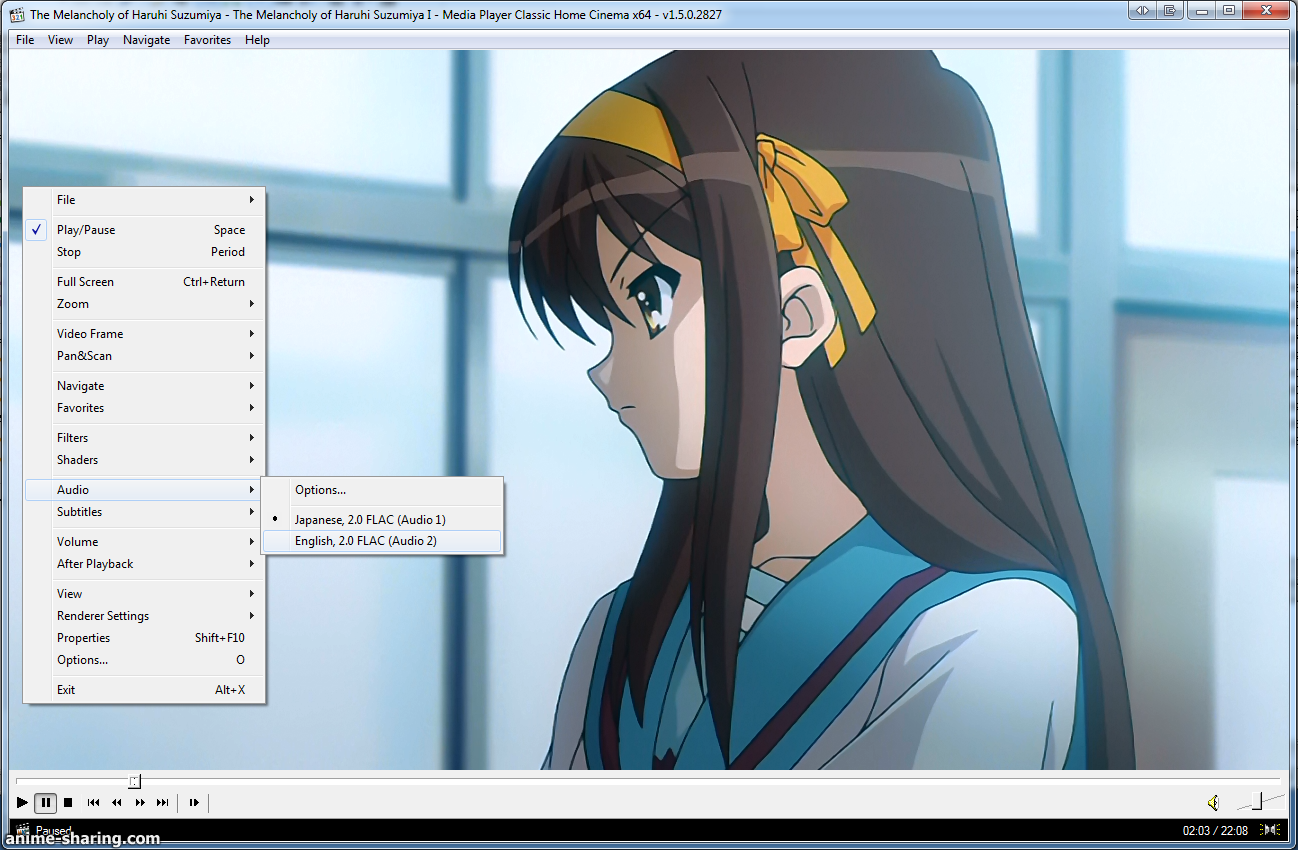Click the 02:03 / 22:08 time display
This screenshot has width=1298, height=850.
click(1215, 830)
